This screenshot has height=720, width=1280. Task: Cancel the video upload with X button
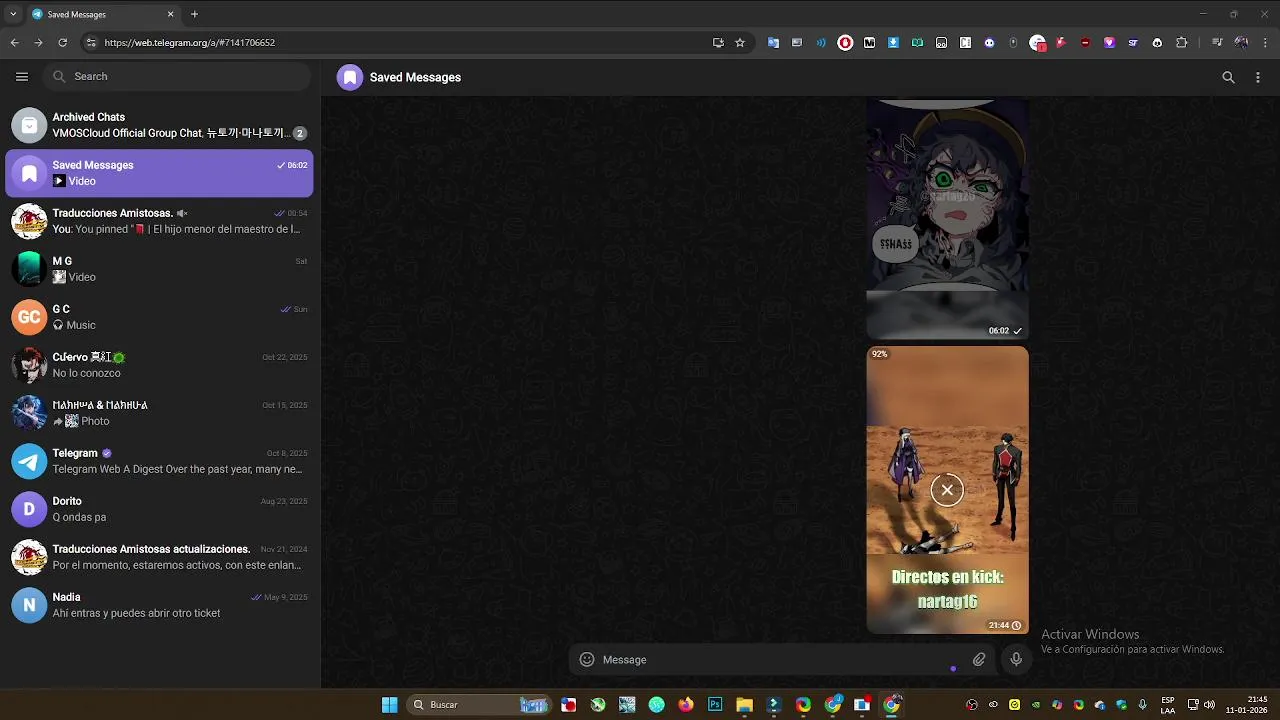947,490
